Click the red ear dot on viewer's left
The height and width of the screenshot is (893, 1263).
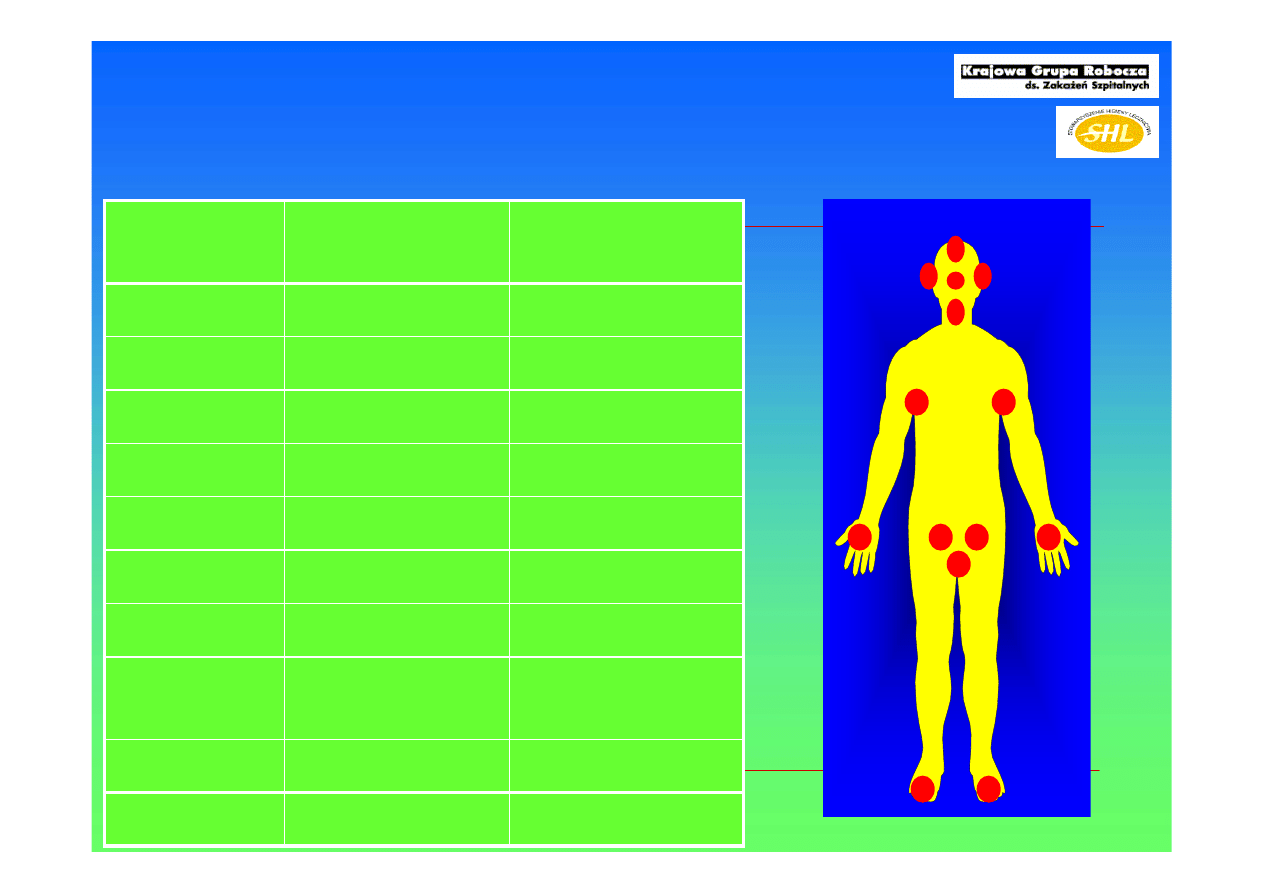click(x=928, y=276)
